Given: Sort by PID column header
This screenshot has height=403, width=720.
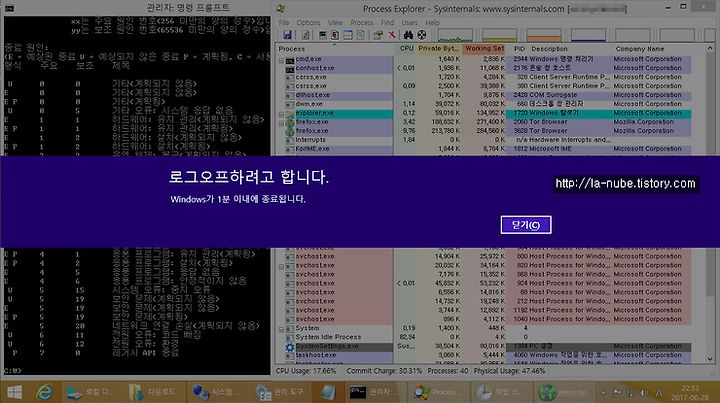Looking at the screenshot, I should click(x=519, y=49).
